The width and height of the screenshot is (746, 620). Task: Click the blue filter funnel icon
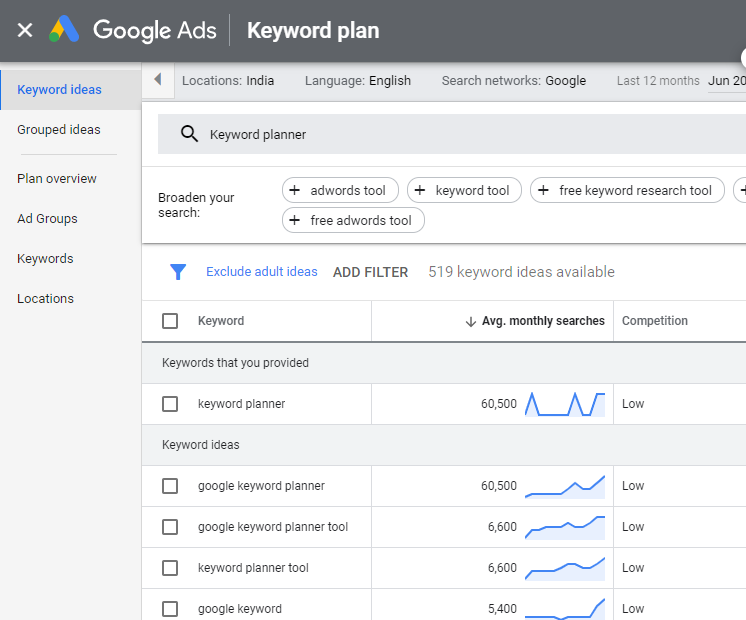point(178,272)
